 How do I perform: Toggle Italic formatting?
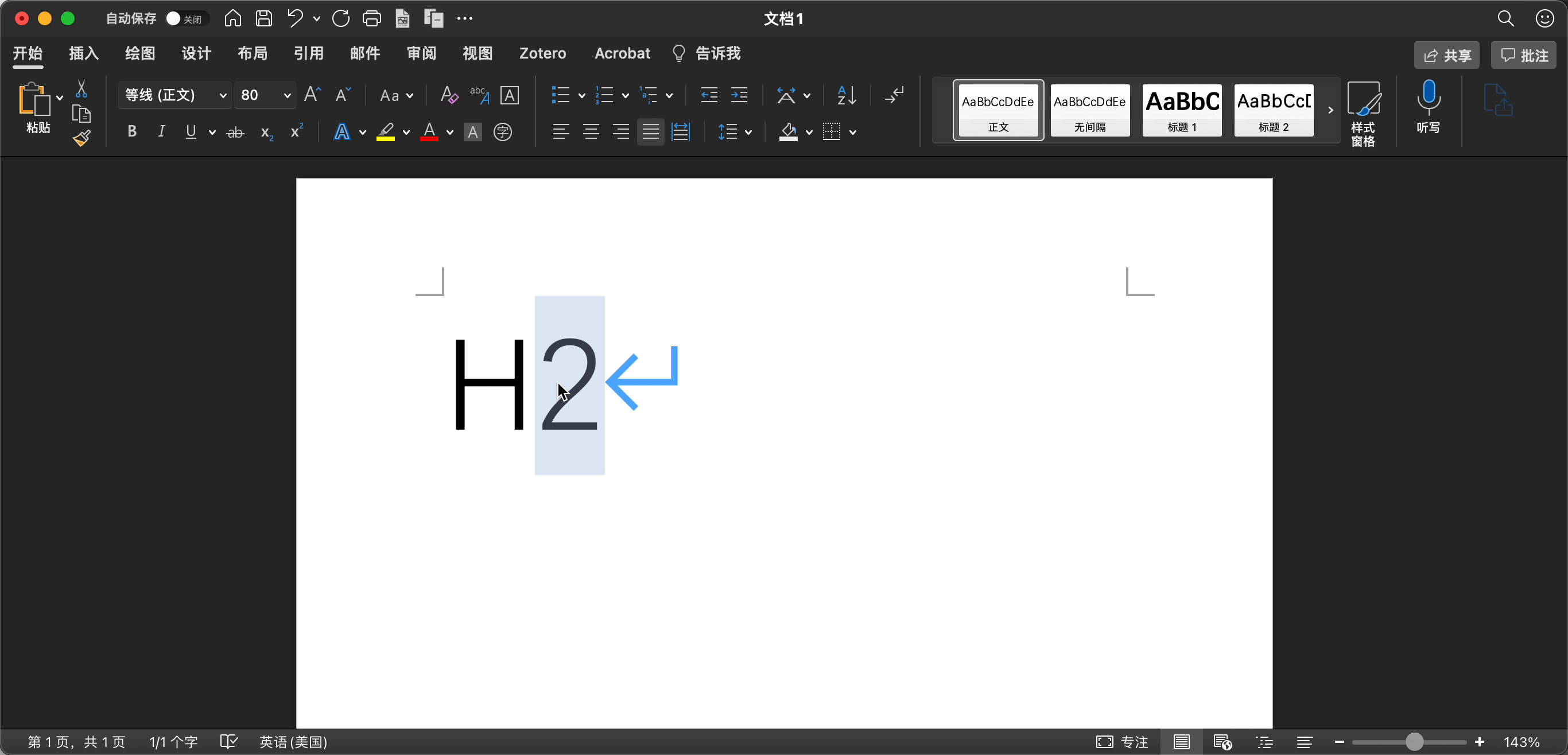point(161,132)
